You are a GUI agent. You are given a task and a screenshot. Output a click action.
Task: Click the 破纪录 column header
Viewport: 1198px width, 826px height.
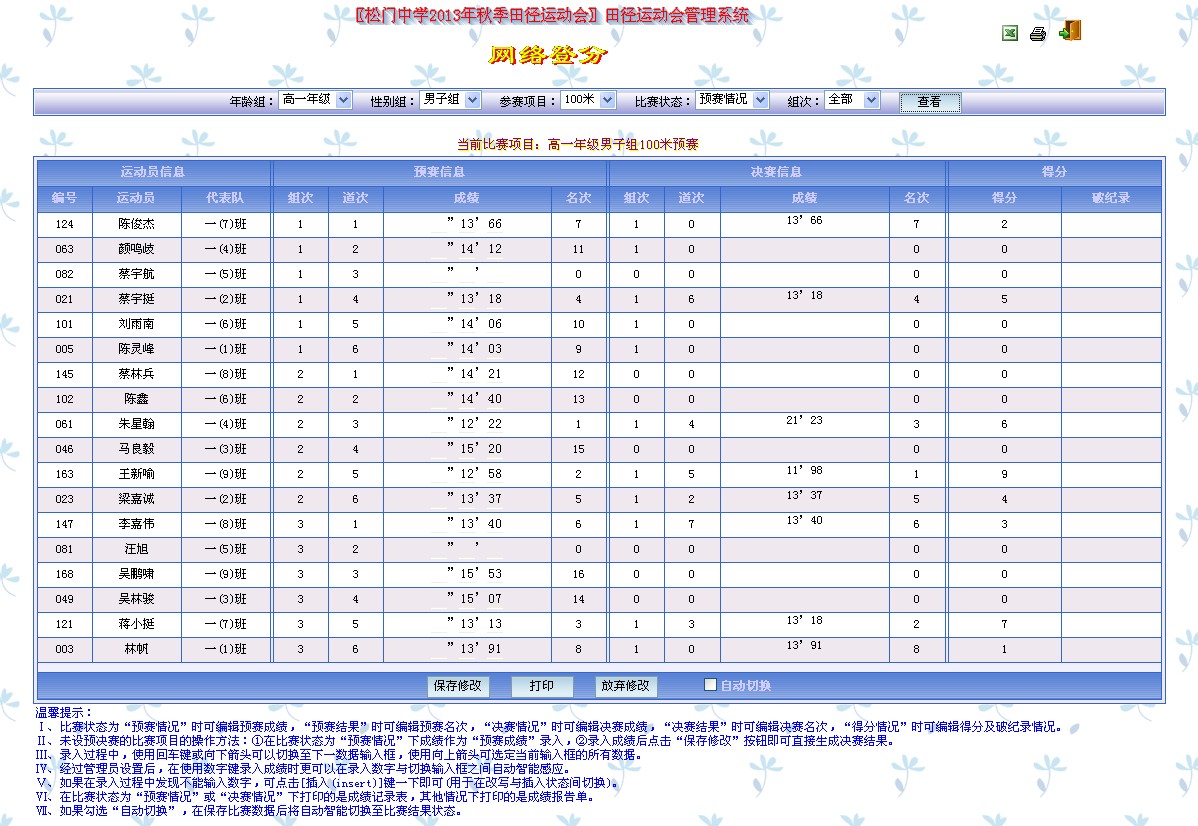point(1111,198)
